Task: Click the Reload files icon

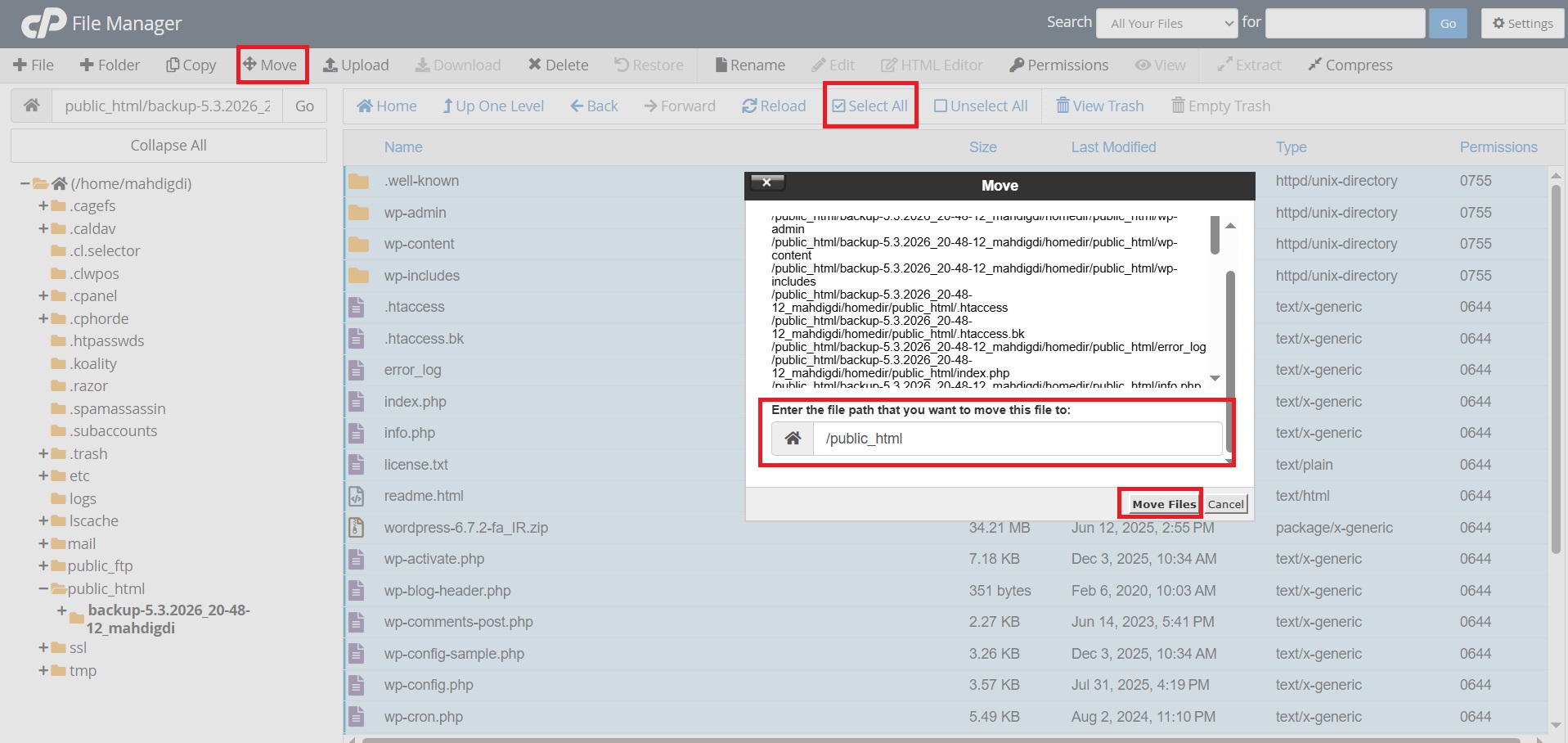Action: [x=749, y=106]
